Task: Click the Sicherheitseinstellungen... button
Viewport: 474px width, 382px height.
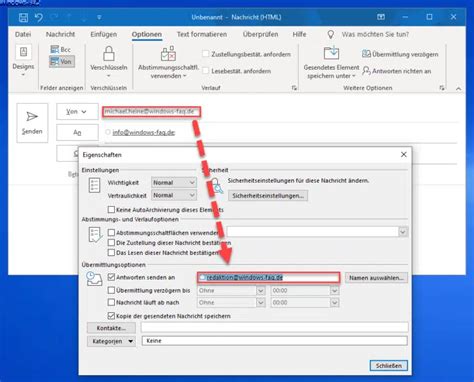Action: pyautogui.click(x=268, y=196)
